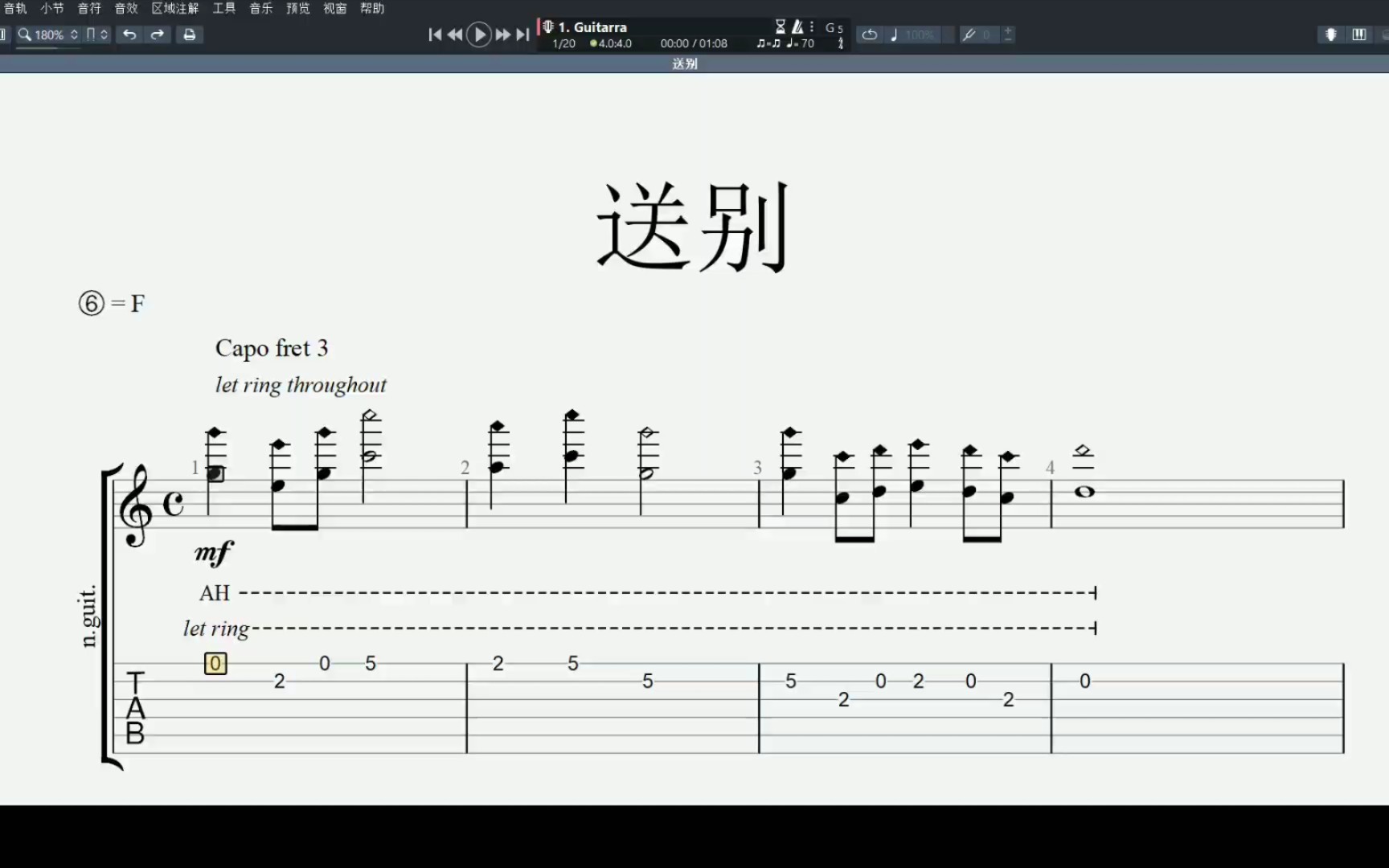Open the 音轨 (Track) menu
Screen dimensions: 1389x868
(x=15, y=8)
